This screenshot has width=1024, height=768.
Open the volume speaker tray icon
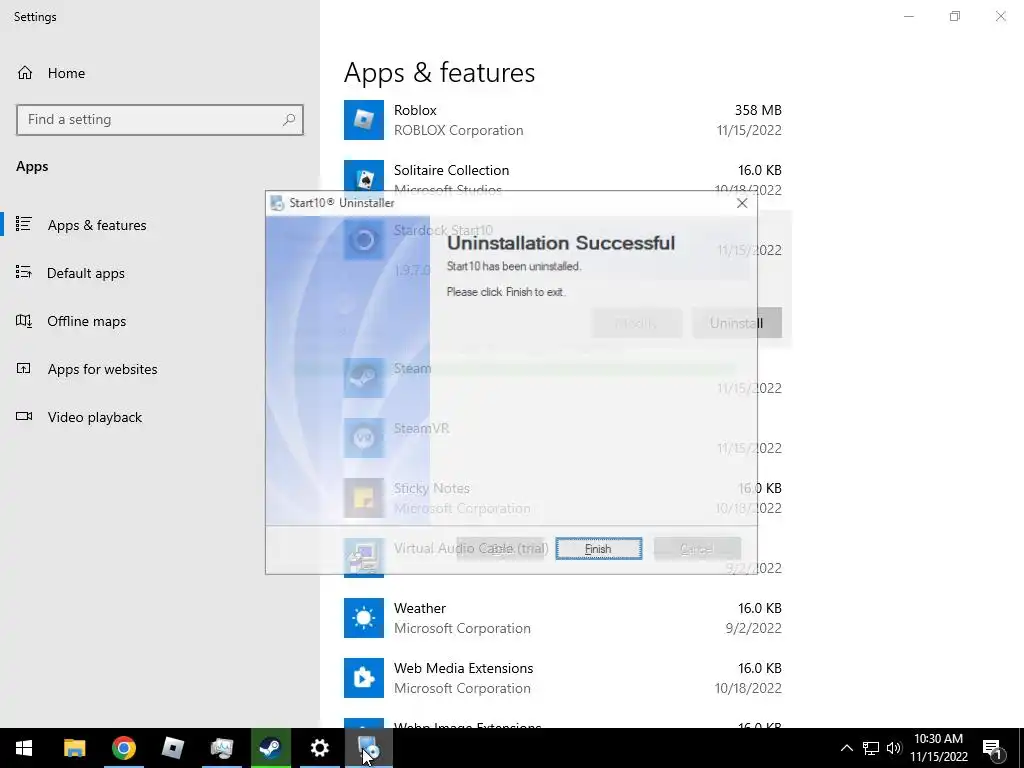894,748
